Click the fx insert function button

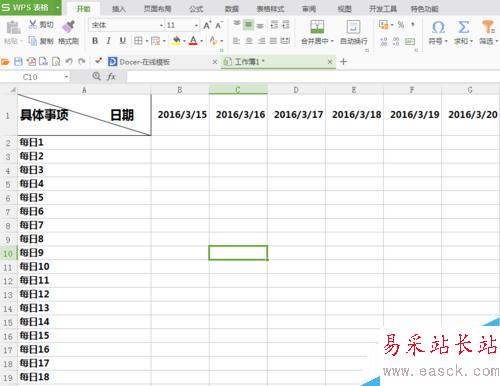point(111,77)
